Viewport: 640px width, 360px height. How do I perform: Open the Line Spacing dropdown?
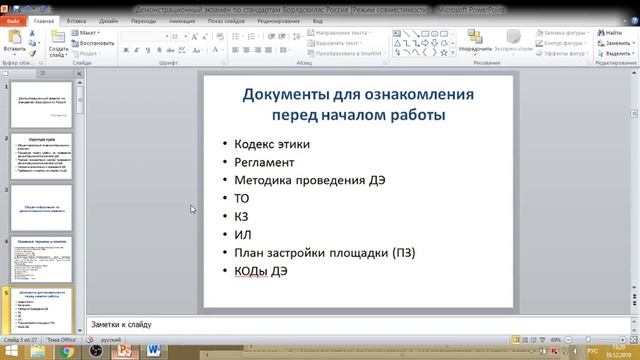tap(298, 37)
